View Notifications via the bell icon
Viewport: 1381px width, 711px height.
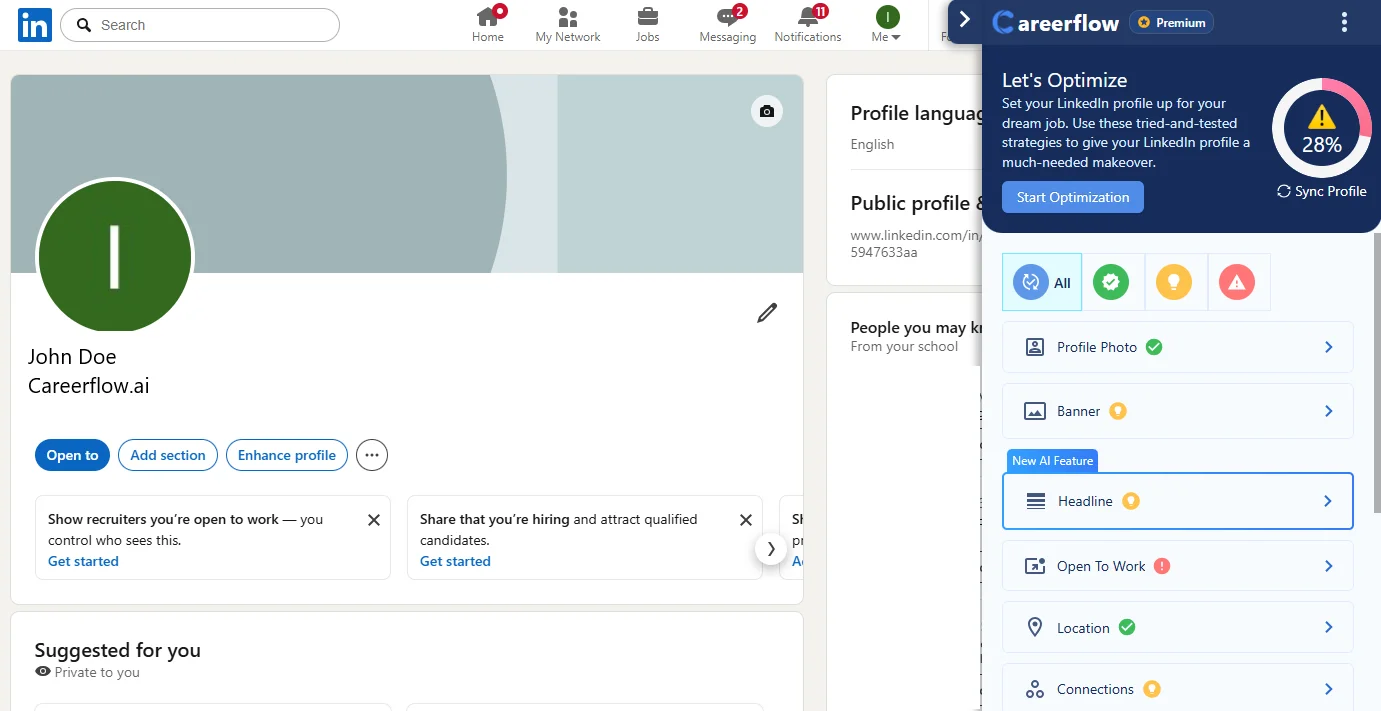pyautogui.click(x=807, y=22)
